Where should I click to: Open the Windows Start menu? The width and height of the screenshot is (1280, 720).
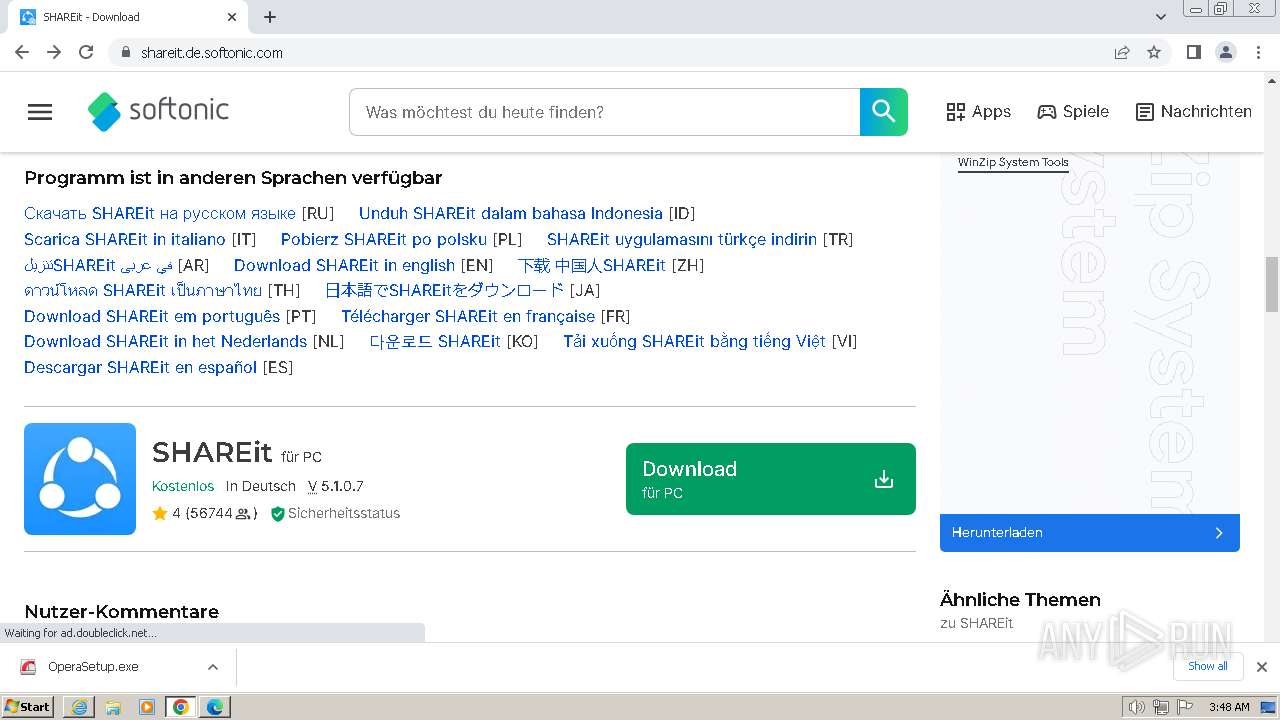click(x=27, y=707)
